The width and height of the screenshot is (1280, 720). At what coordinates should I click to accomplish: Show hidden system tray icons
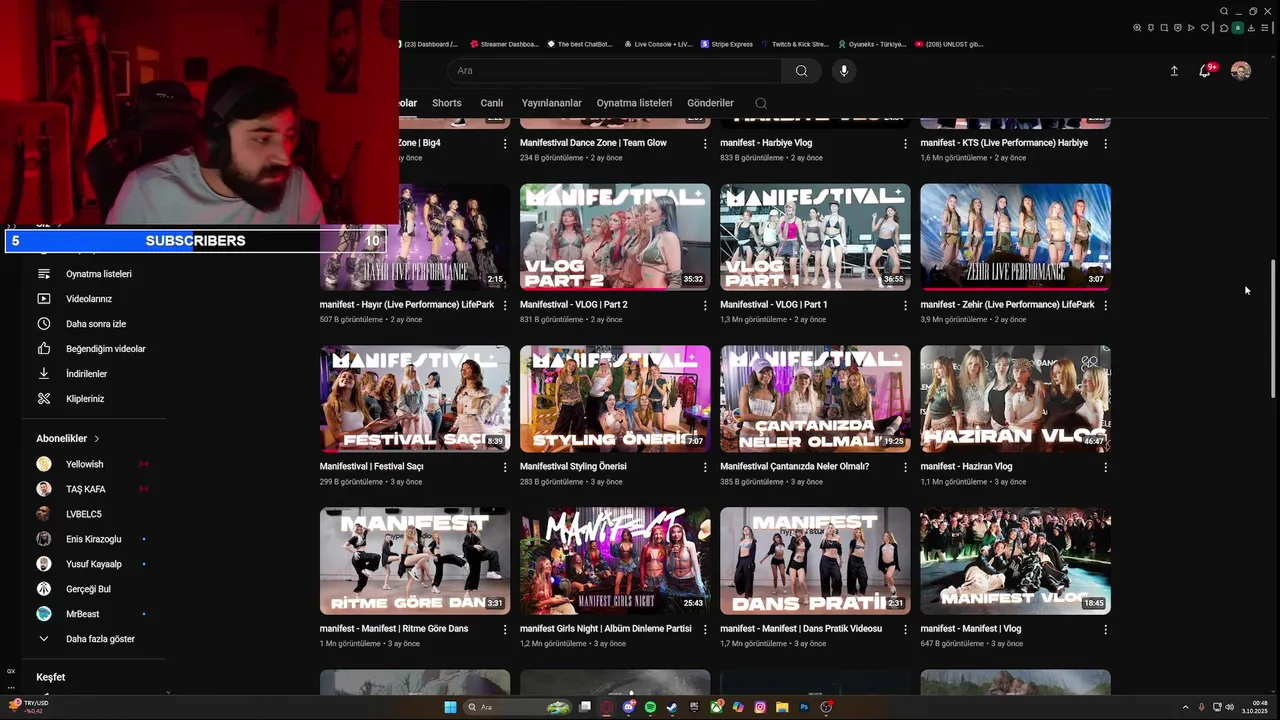click(x=1186, y=707)
